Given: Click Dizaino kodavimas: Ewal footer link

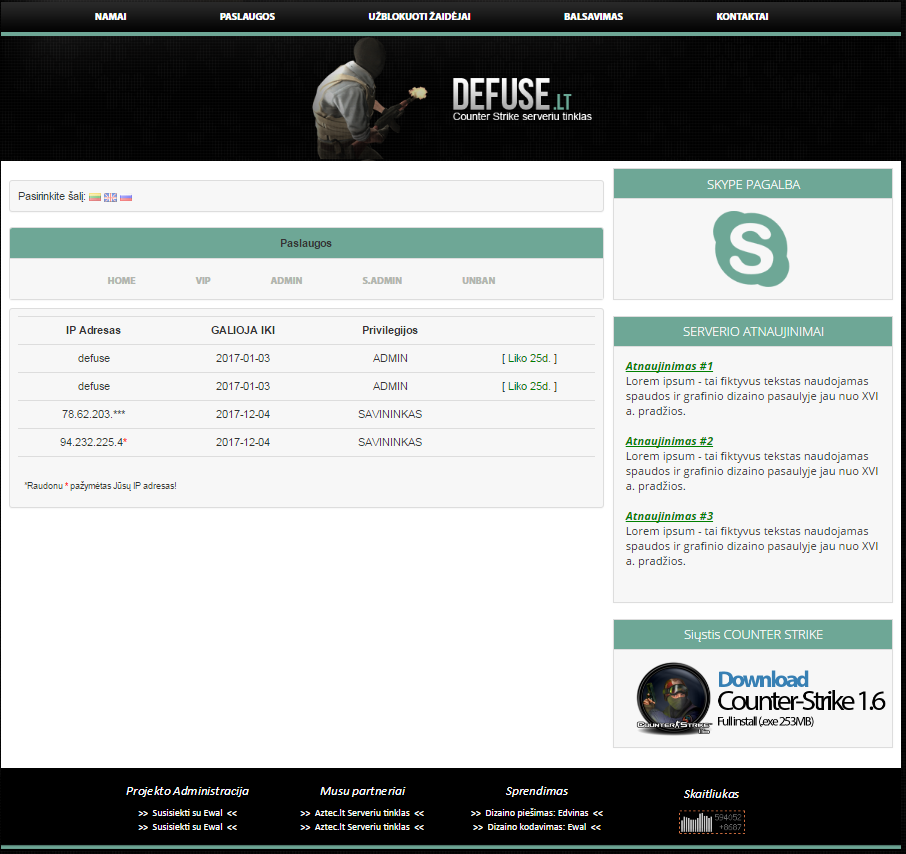Looking at the screenshot, I should 536,827.
